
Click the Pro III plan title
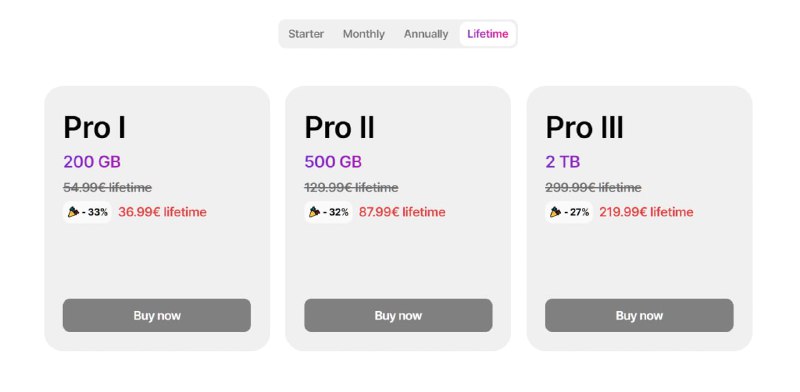[x=584, y=128]
